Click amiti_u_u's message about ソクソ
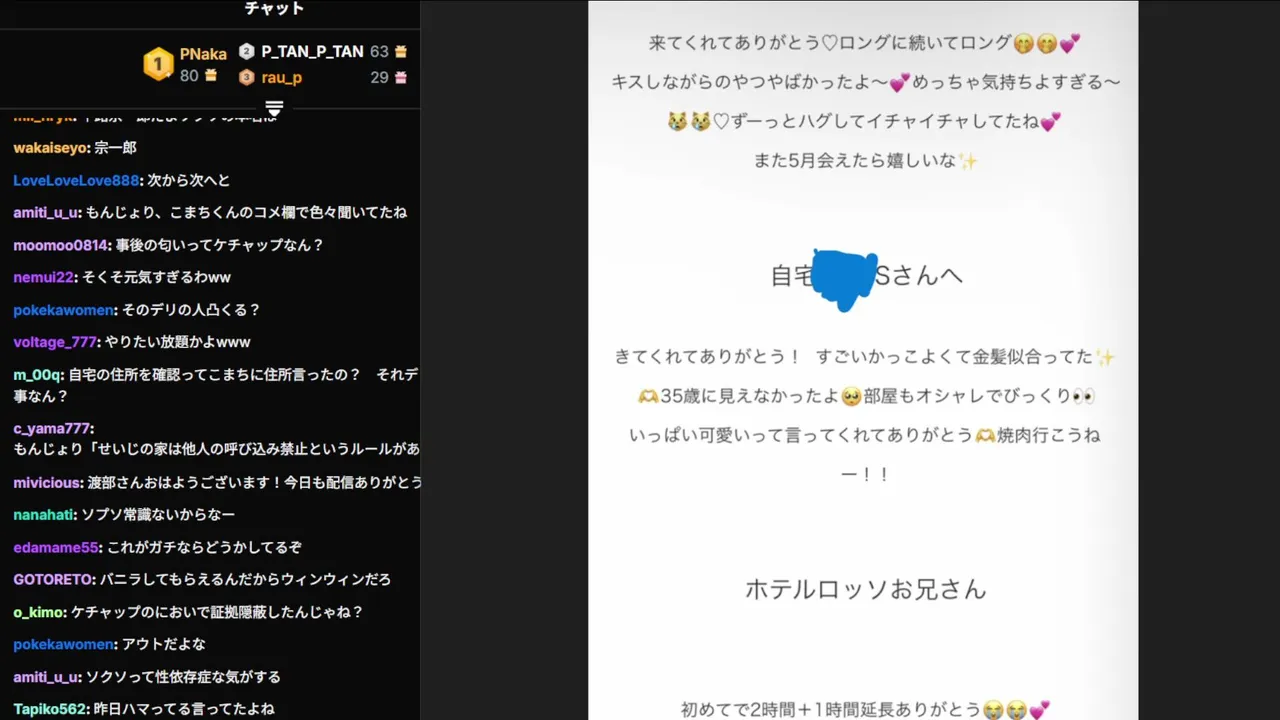Screen dimensions: 1280x720 (183, 677)
